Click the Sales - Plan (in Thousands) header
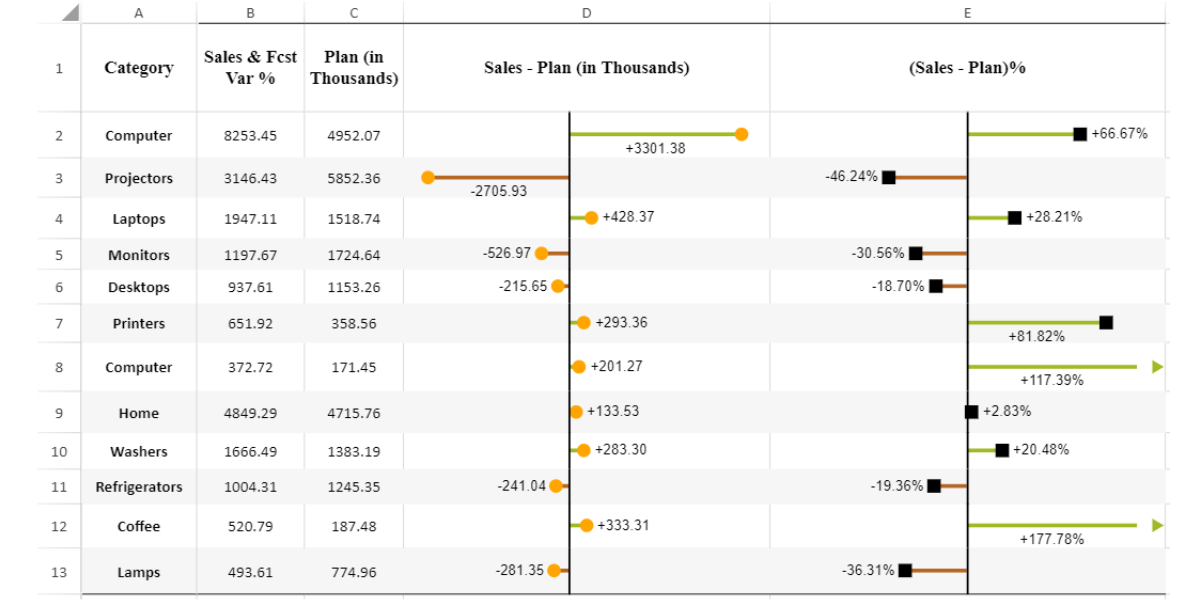The image size is (1200, 600). [586, 68]
